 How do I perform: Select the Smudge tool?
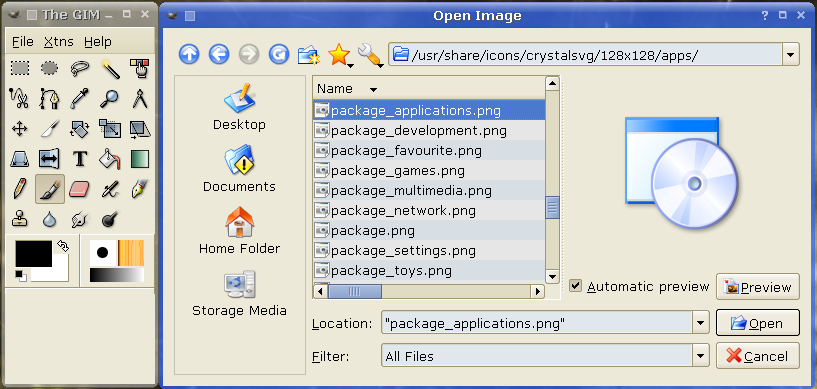click(80, 219)
